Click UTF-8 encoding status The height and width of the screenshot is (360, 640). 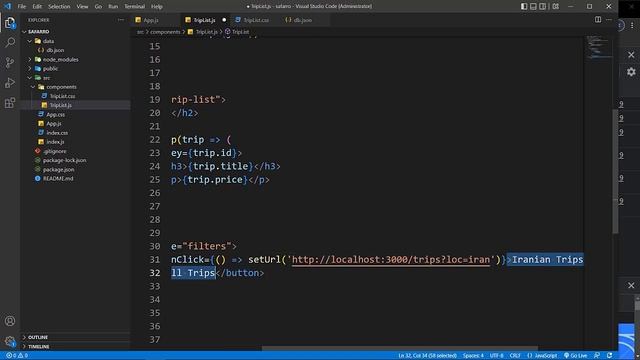(x=496, y=356)
